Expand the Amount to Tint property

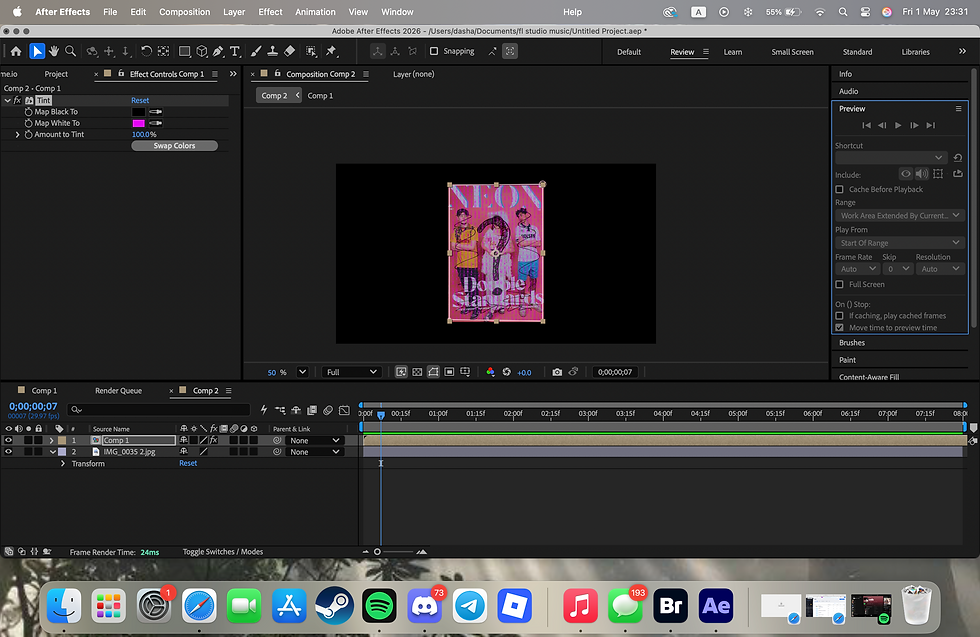click(18, 134)
